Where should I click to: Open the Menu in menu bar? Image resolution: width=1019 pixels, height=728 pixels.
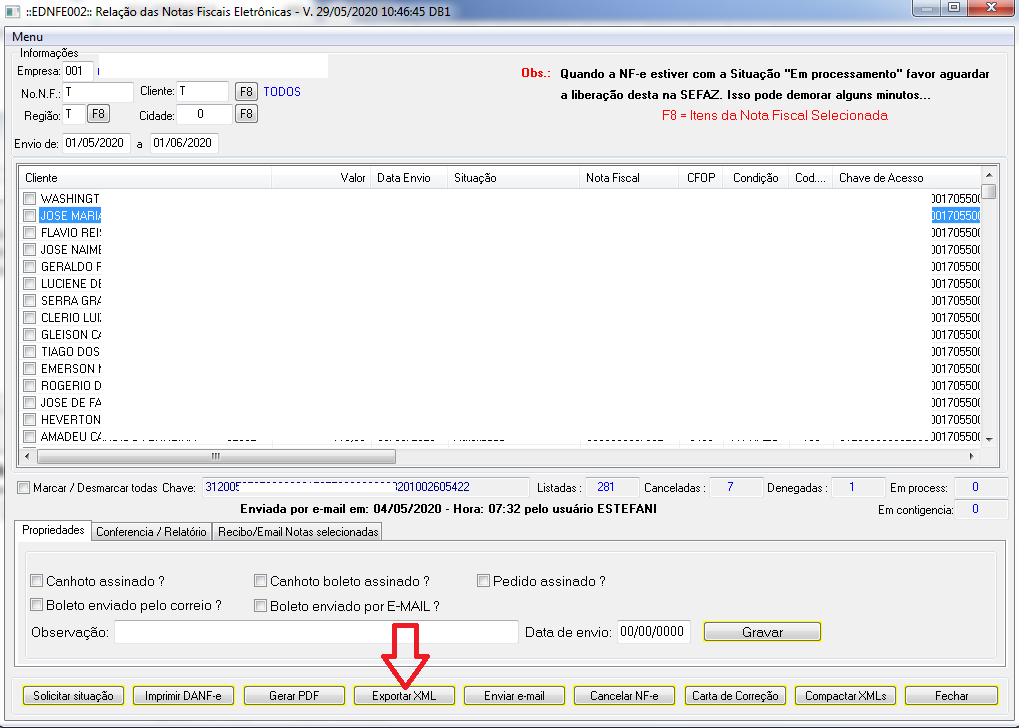point(27,37)
